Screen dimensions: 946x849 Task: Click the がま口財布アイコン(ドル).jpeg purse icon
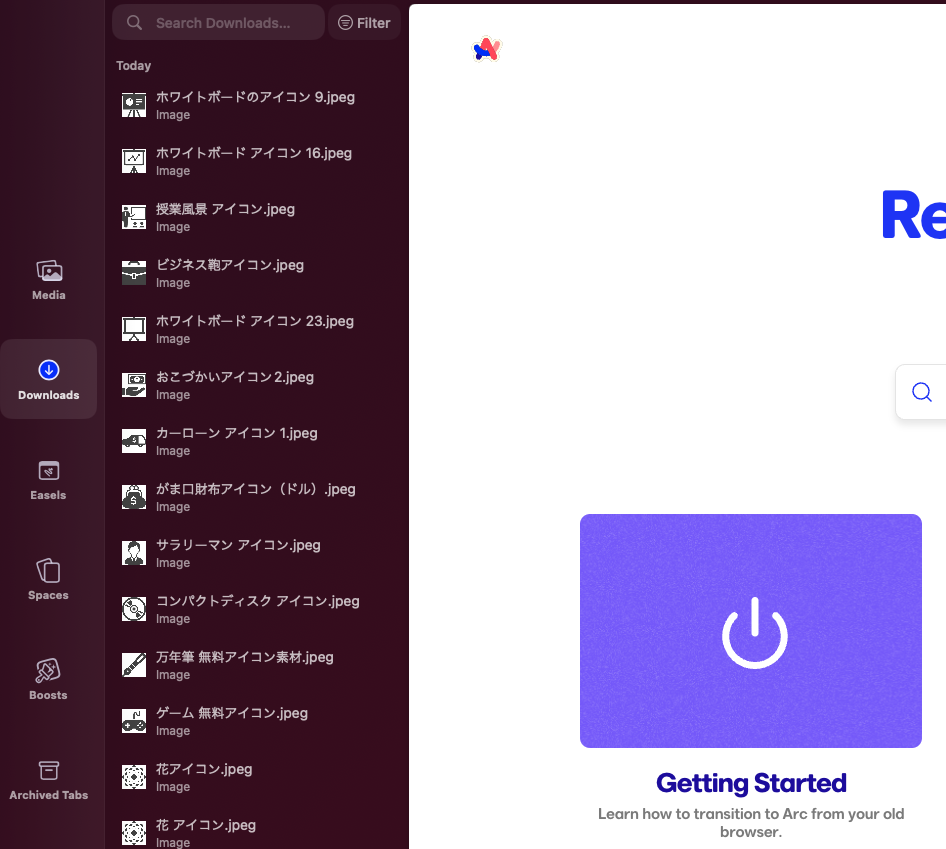(134, 497)
